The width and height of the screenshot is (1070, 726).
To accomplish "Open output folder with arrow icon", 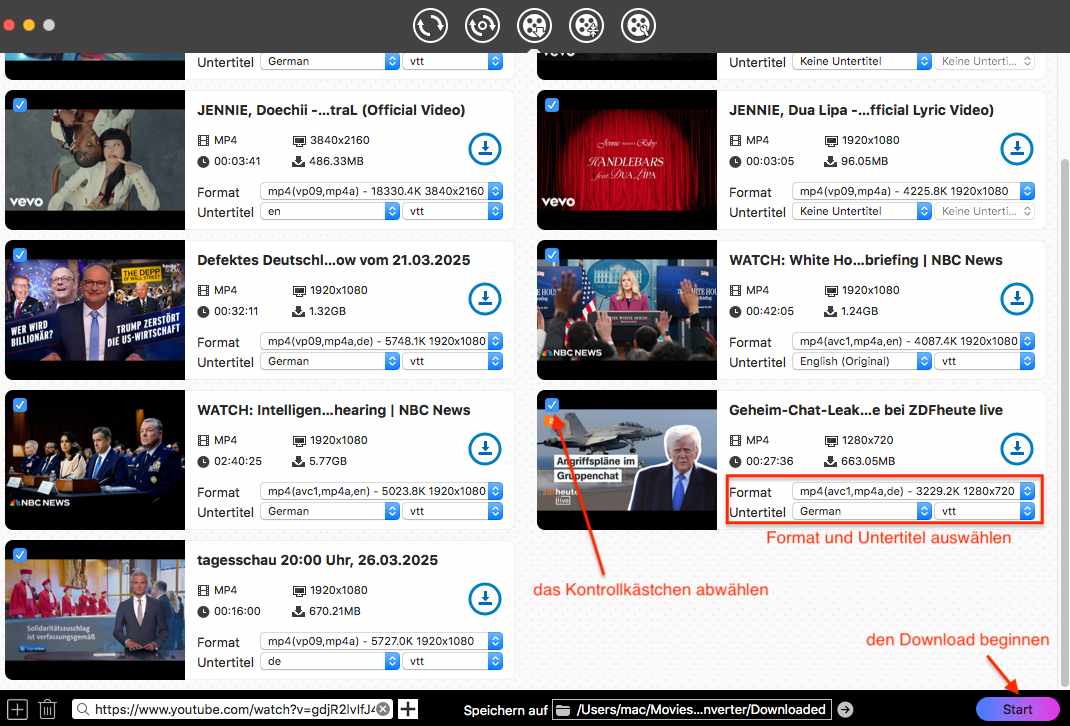I will click(845, 709).
